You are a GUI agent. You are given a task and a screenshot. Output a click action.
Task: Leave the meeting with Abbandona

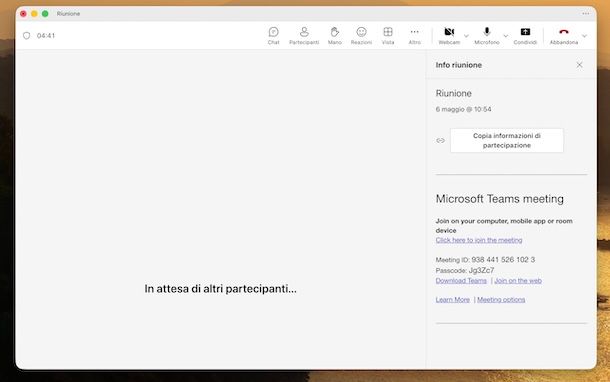pos(564,35)
